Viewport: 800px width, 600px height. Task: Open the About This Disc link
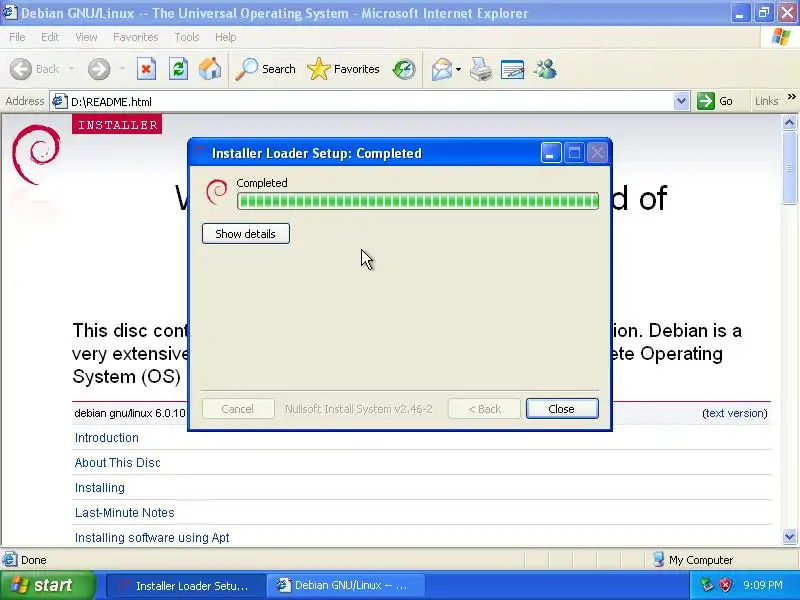point(117,463)
